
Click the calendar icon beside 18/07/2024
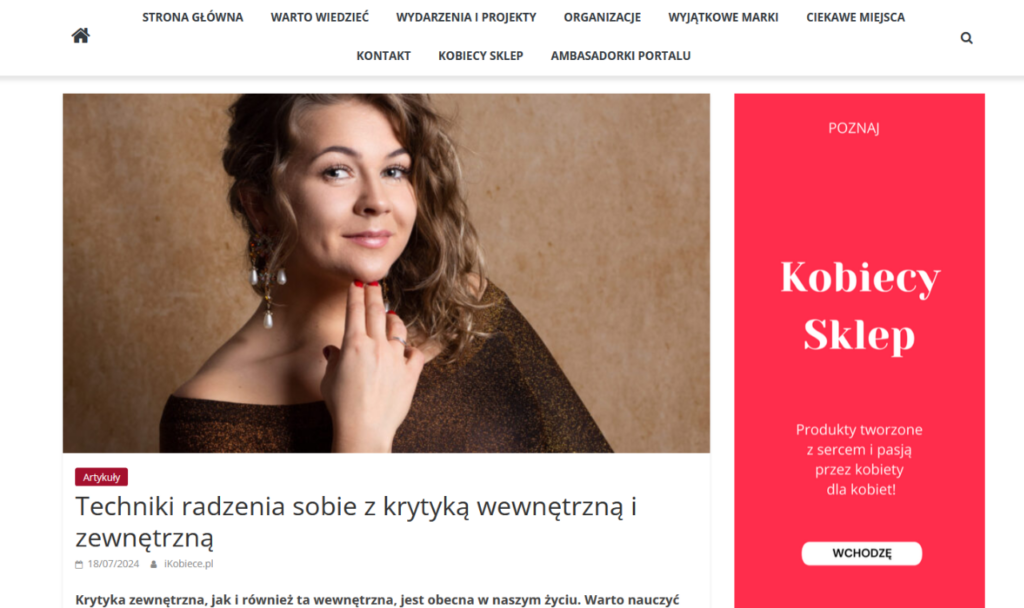(x=79, y=564)
